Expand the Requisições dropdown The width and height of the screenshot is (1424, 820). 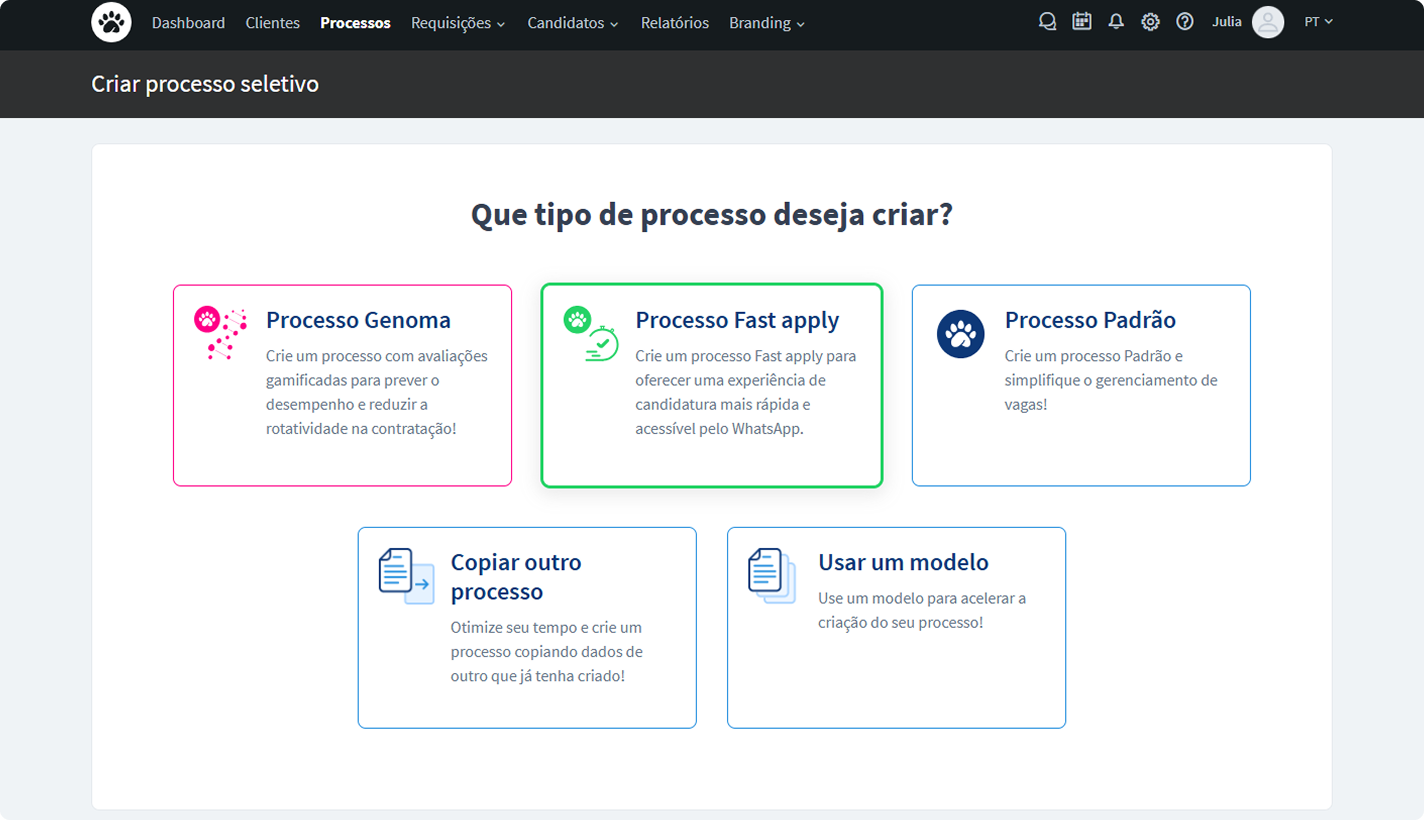point(459,22)
